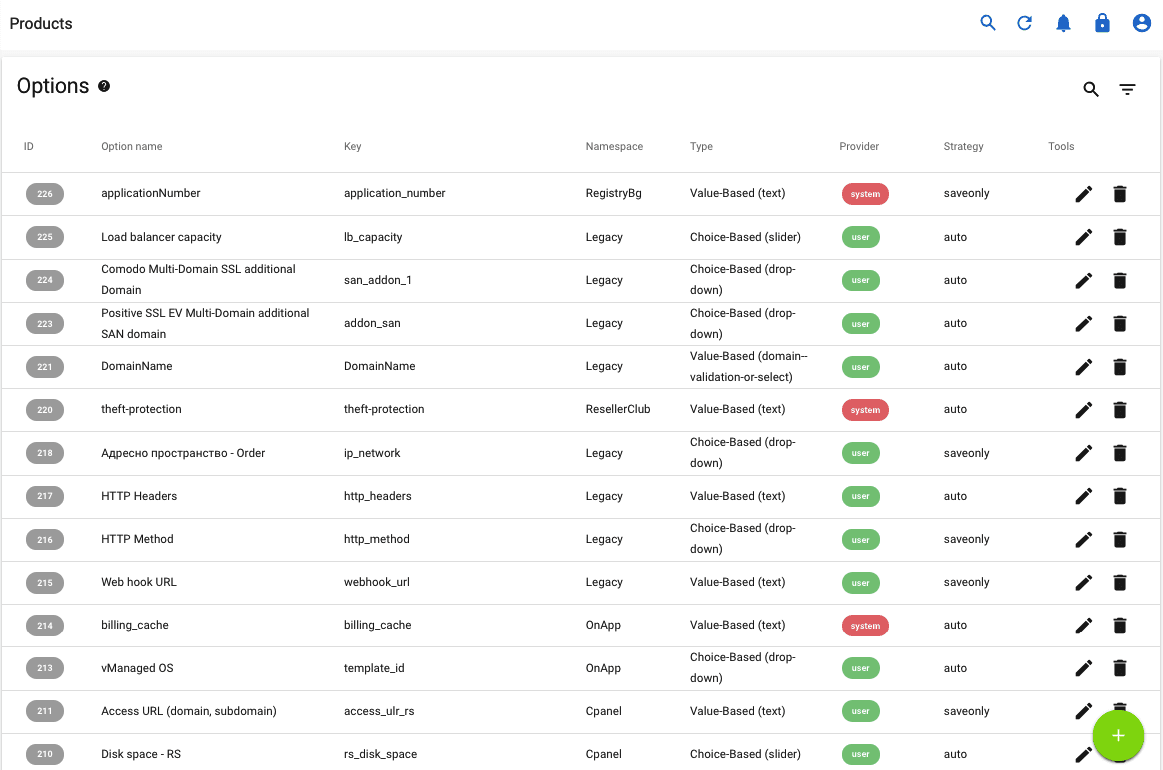1163x770 pixels.
Task: Open the filter icon above the options table
Action: pos(1128,89)
